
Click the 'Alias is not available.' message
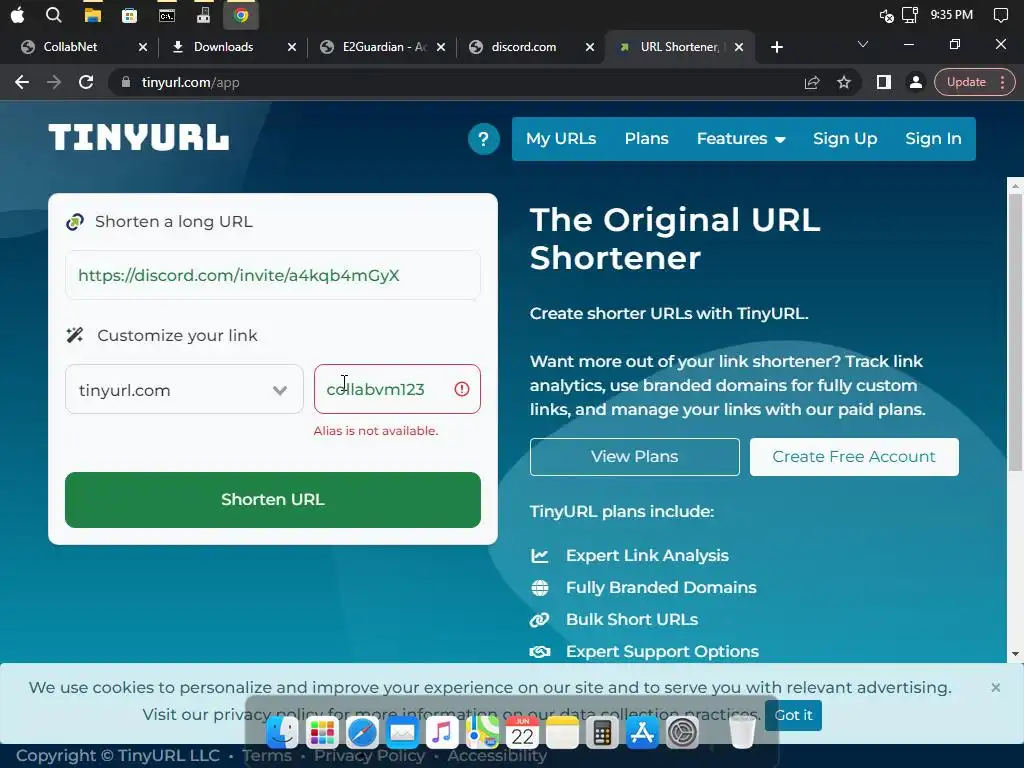[x=376, y=430]
